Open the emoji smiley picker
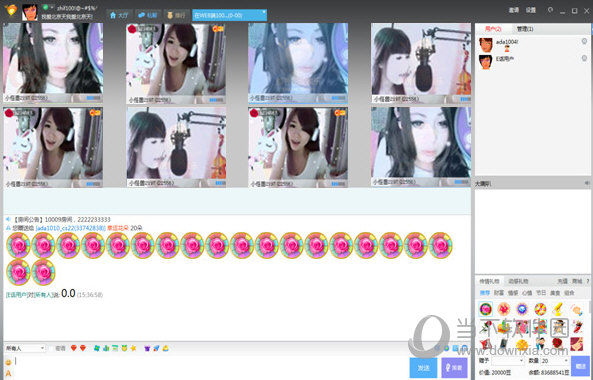The height and width of the screenshot is (380, 593). tap(8, 363)
